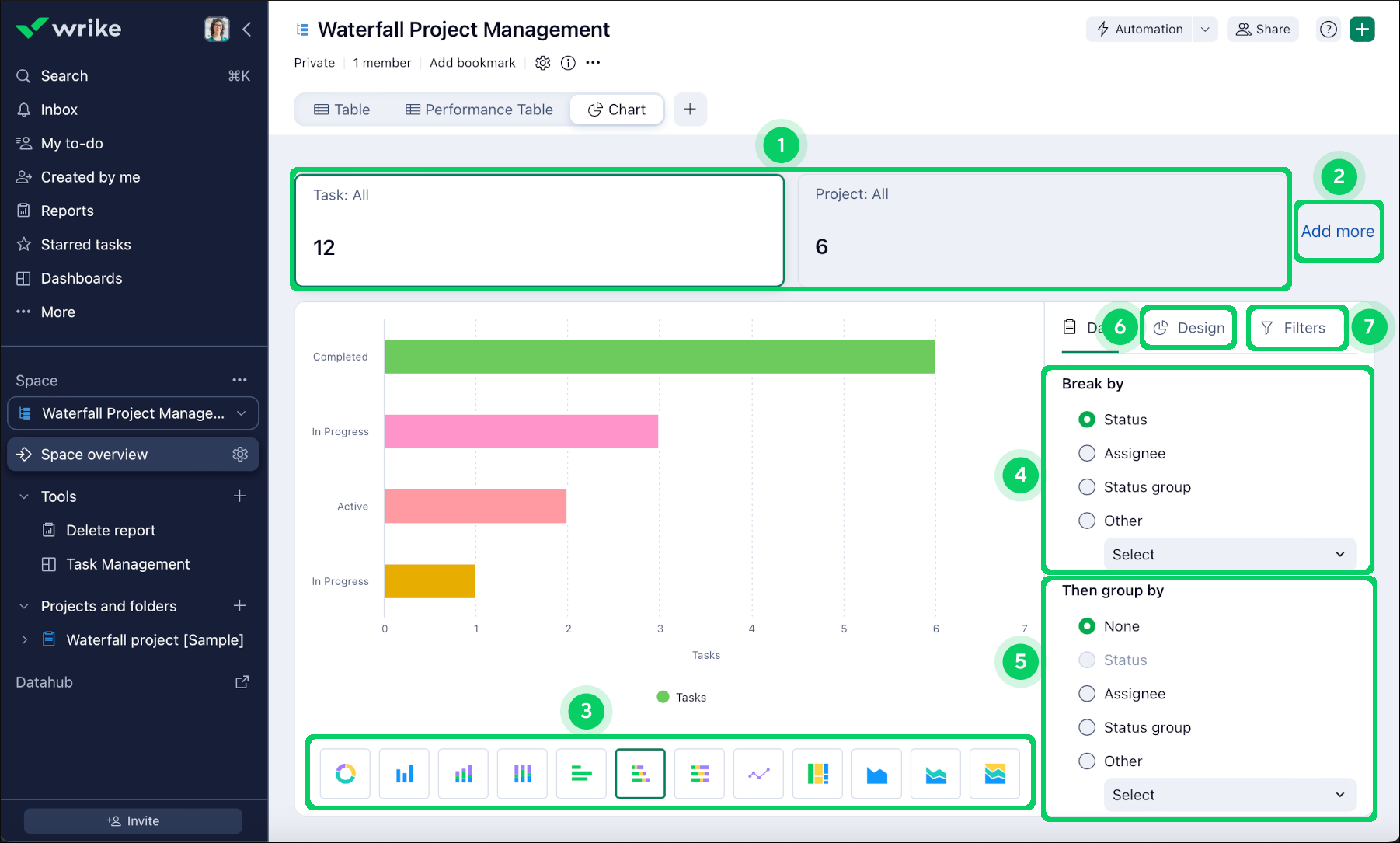
Task: Open the user profile avatar
Action: tap(217, 29)
